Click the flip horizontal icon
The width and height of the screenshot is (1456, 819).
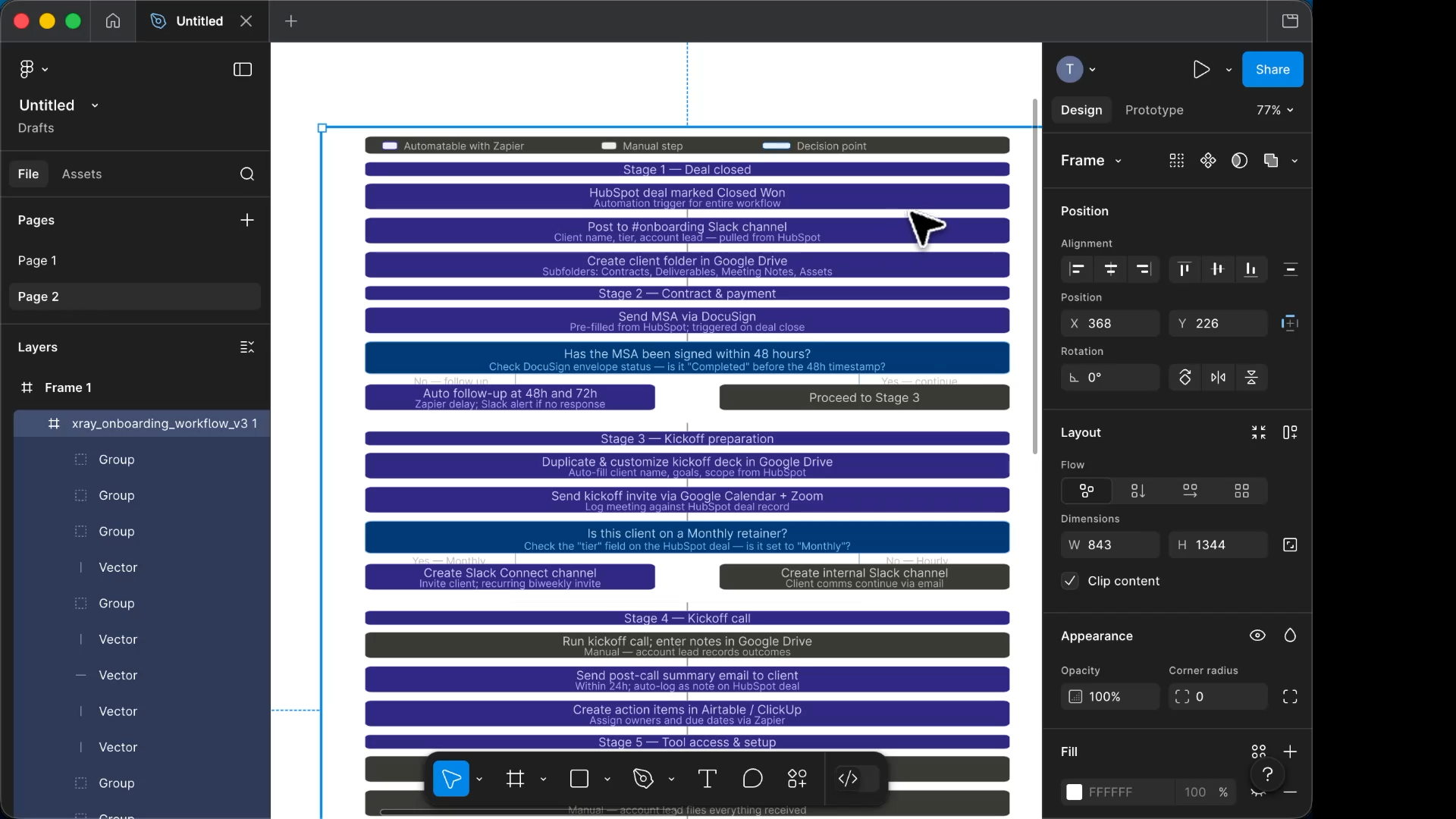tap(1219, 377)
